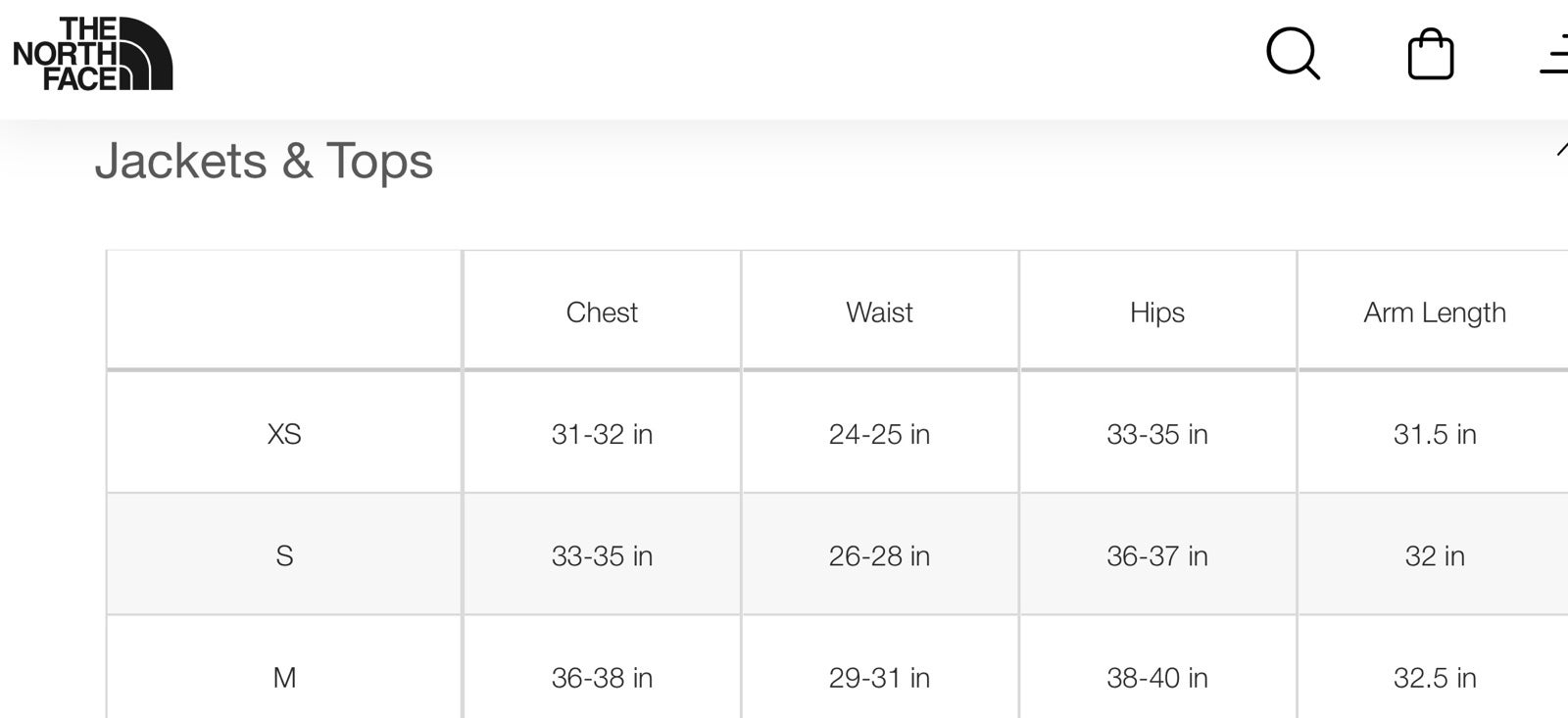The height and width of the screenshot is (718, 1568).
Task: Open the shopping bag icon
Action: (x=1431, y=54)
